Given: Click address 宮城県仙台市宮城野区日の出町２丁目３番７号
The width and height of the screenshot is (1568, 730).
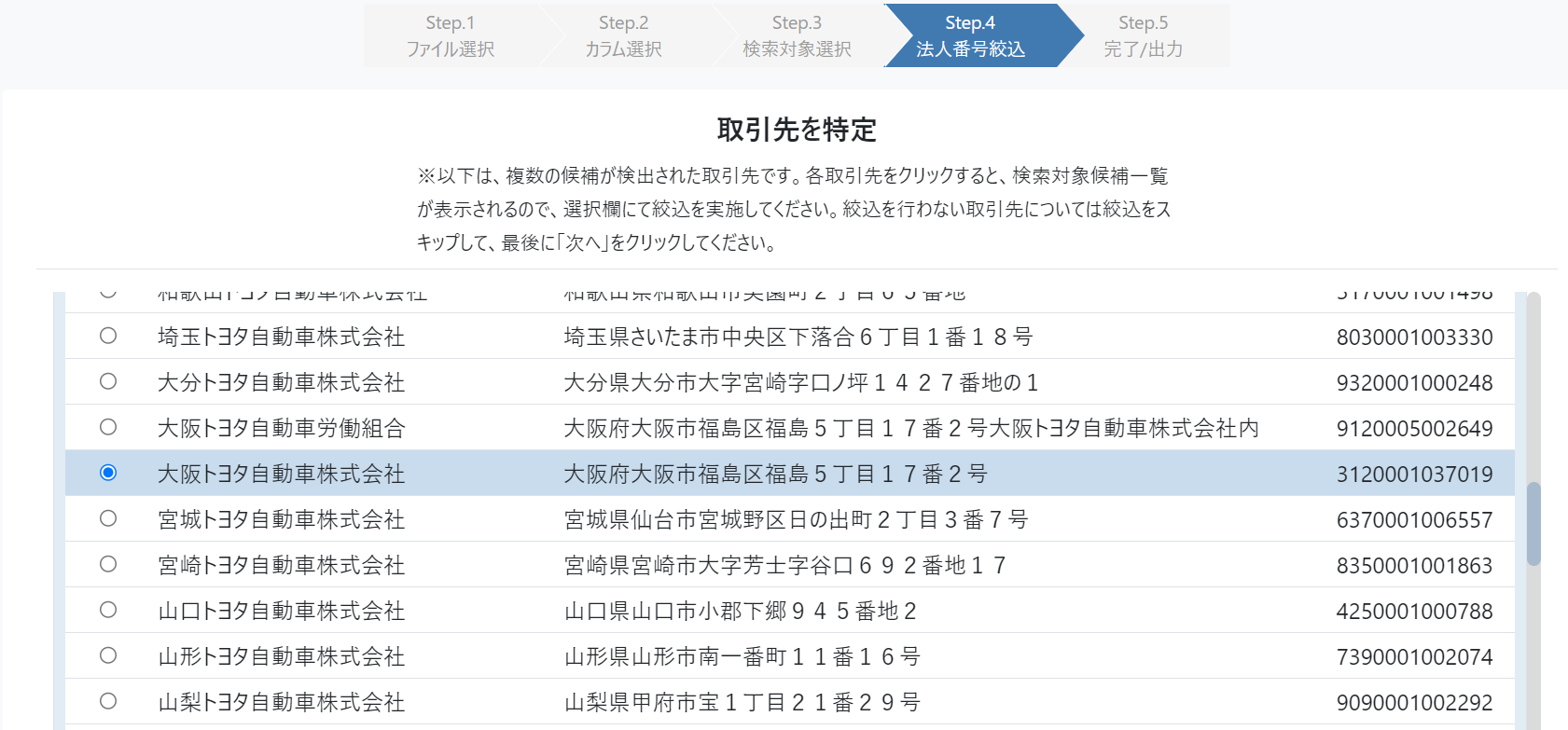Looking at the screenshot, I should click(x=797, y=519).
